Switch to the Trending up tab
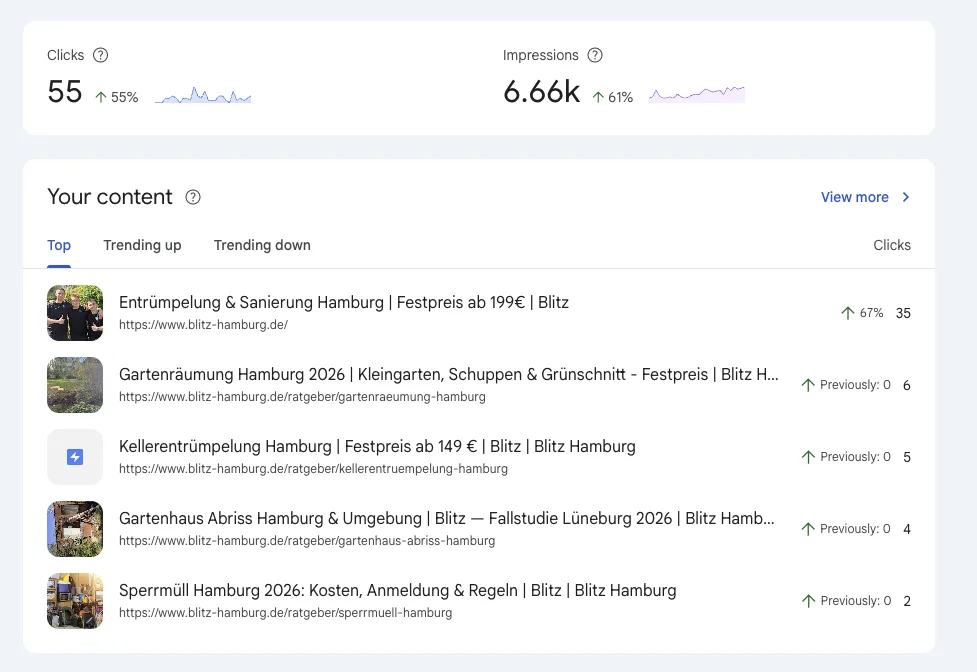 click(x=142, y=245)
